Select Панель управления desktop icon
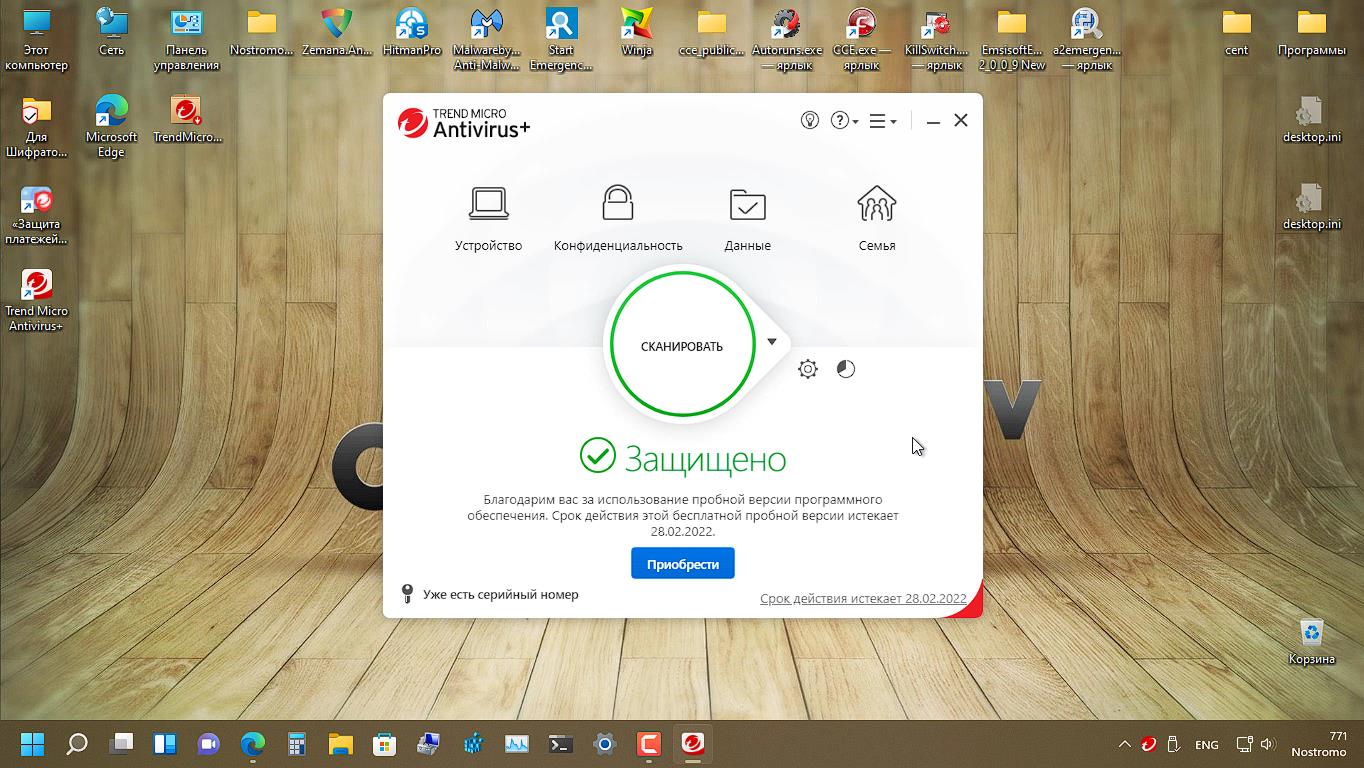The height and width of the screenshot is (768, 1364). 186,40
